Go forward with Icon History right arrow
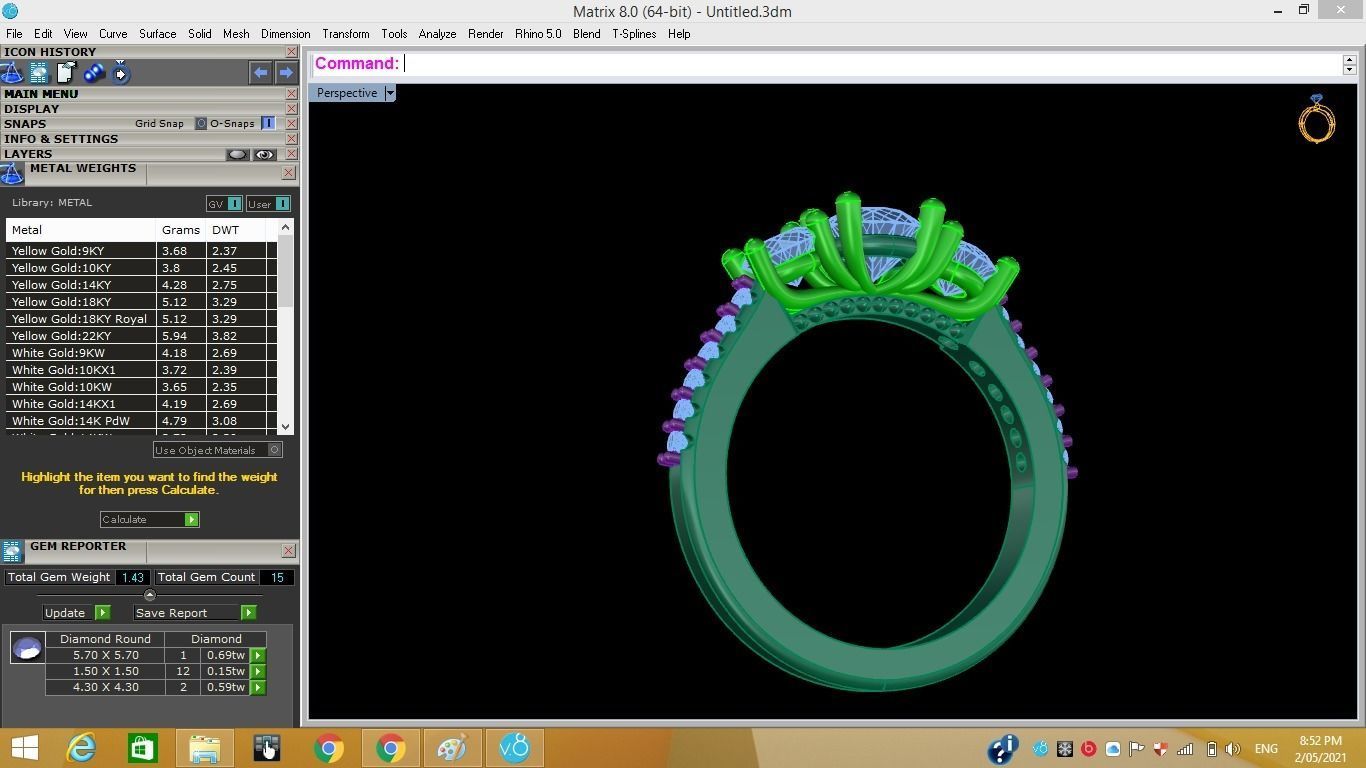Image resolution: width=1366 pixels, height=768 pixels. (x=286, y=72)
